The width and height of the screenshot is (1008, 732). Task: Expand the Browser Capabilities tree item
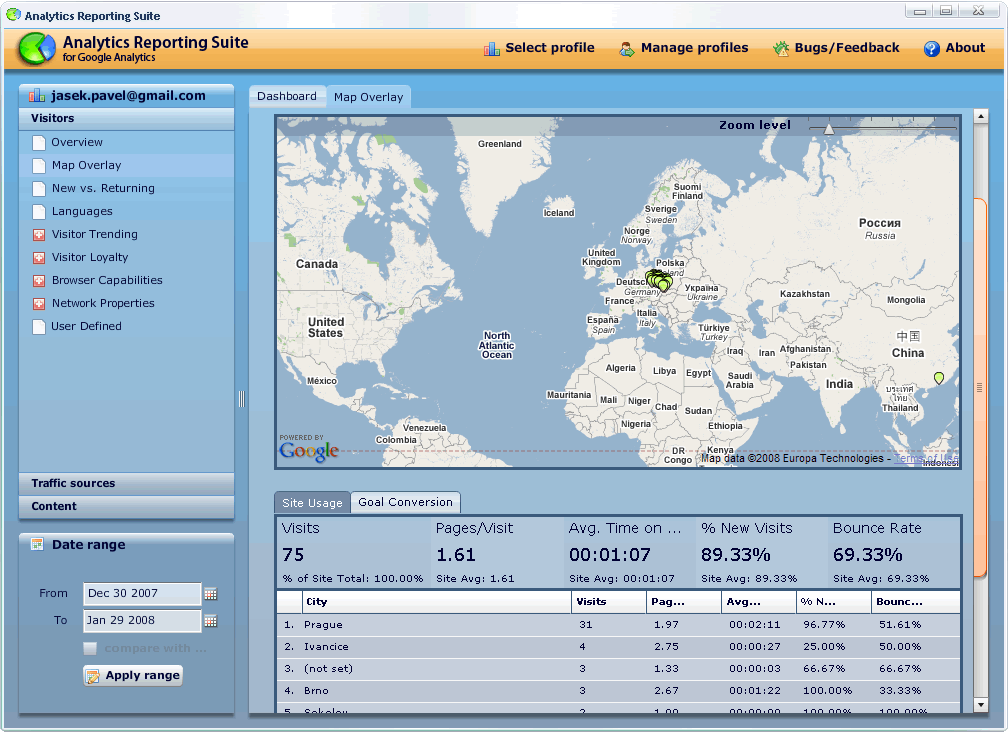pos(39,281)
